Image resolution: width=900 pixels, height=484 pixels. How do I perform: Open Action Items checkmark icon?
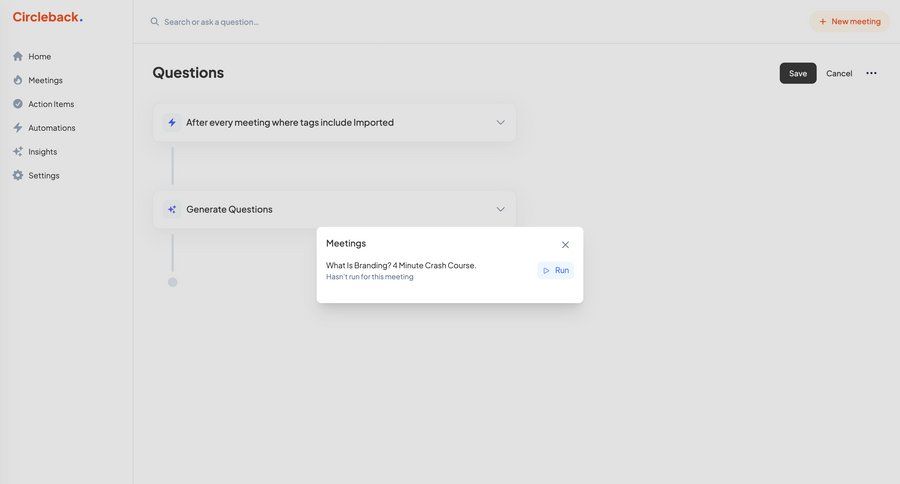(17, 104)
